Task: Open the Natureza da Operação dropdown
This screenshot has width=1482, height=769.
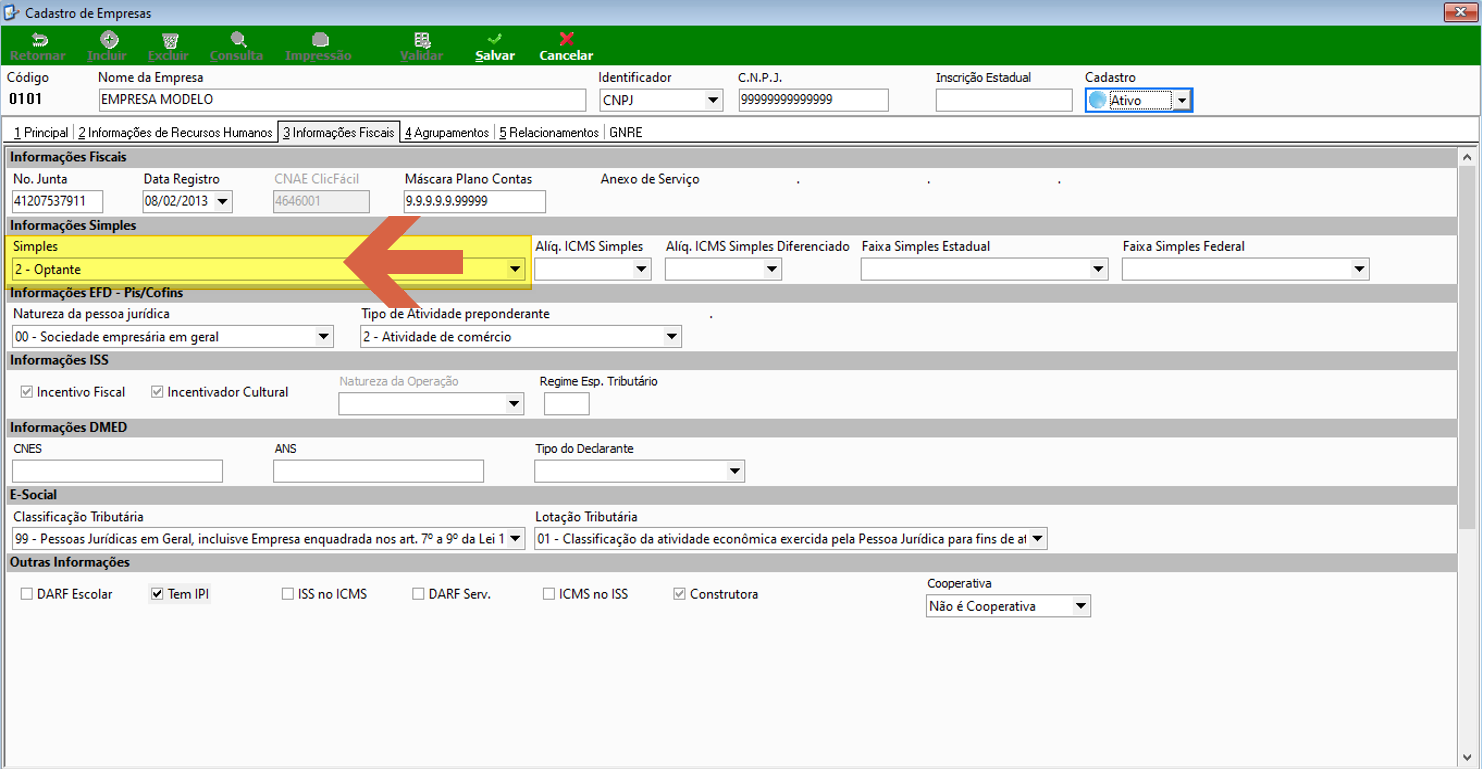Action: click(x=515, y=404)
